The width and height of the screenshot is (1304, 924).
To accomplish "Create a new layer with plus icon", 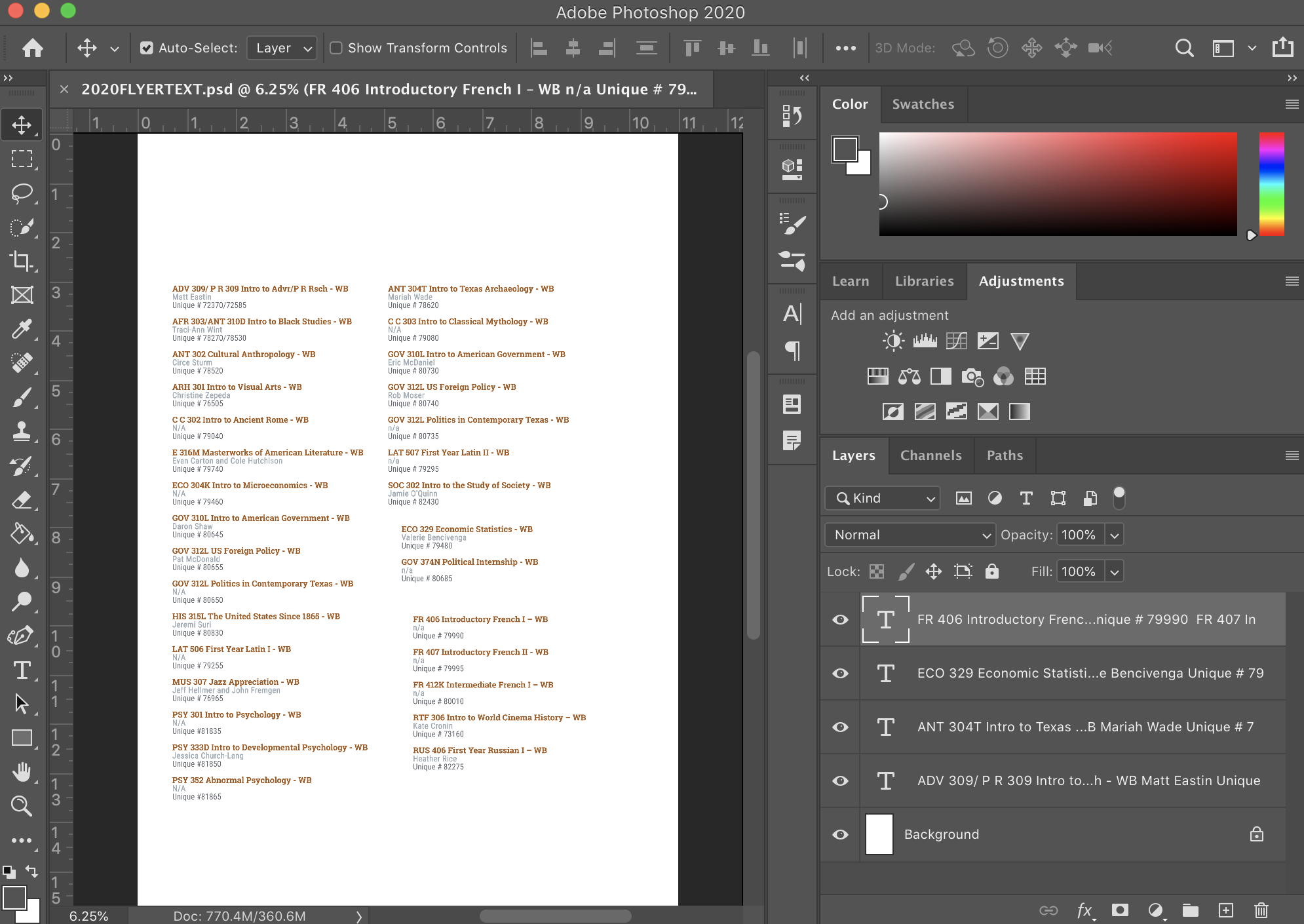I will point(1225,910).
